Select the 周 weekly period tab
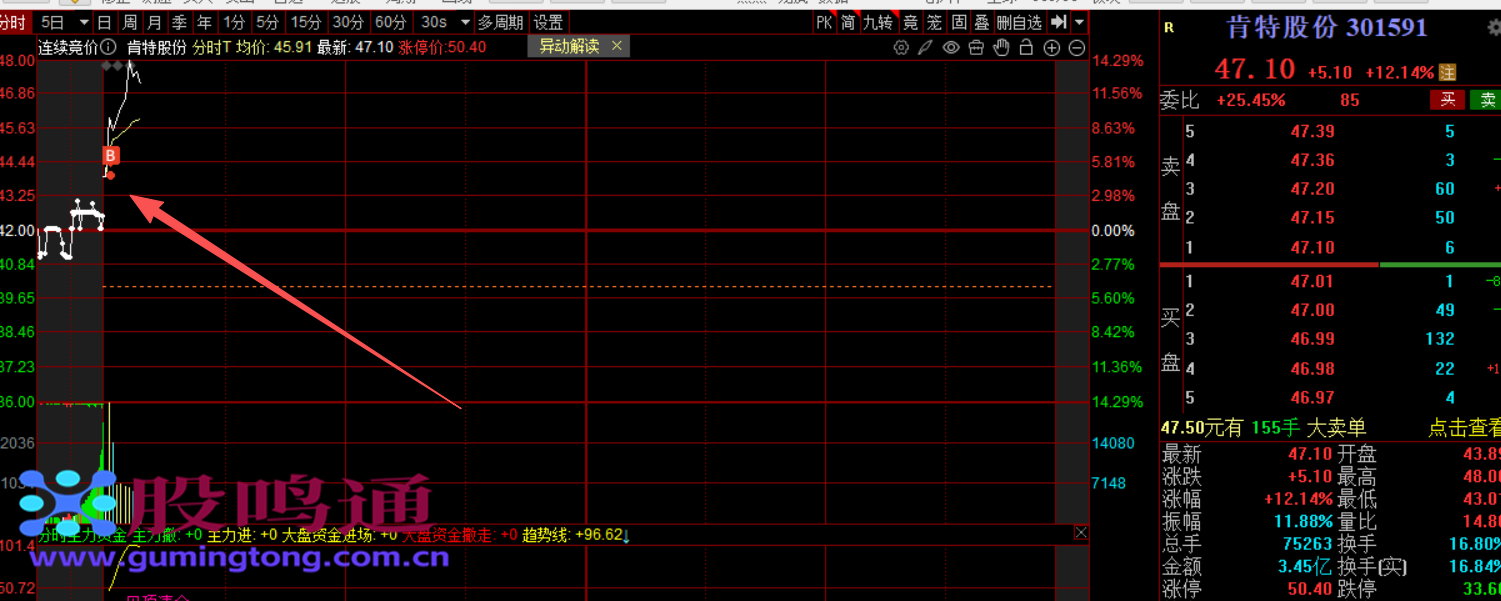The image size is (1501, 601). tap(129, 22)
